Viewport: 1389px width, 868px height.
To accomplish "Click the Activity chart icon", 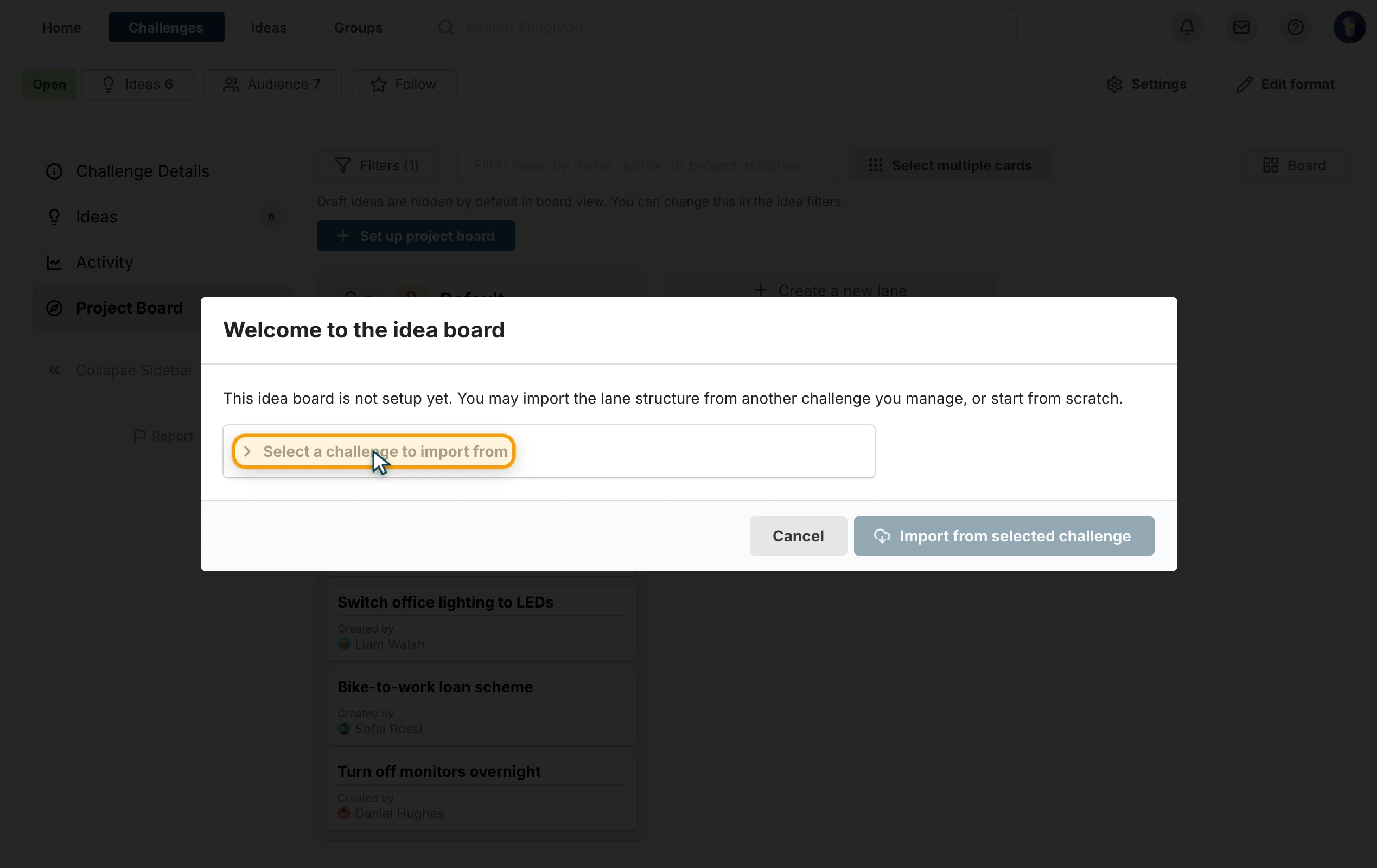I will [54, 263].
